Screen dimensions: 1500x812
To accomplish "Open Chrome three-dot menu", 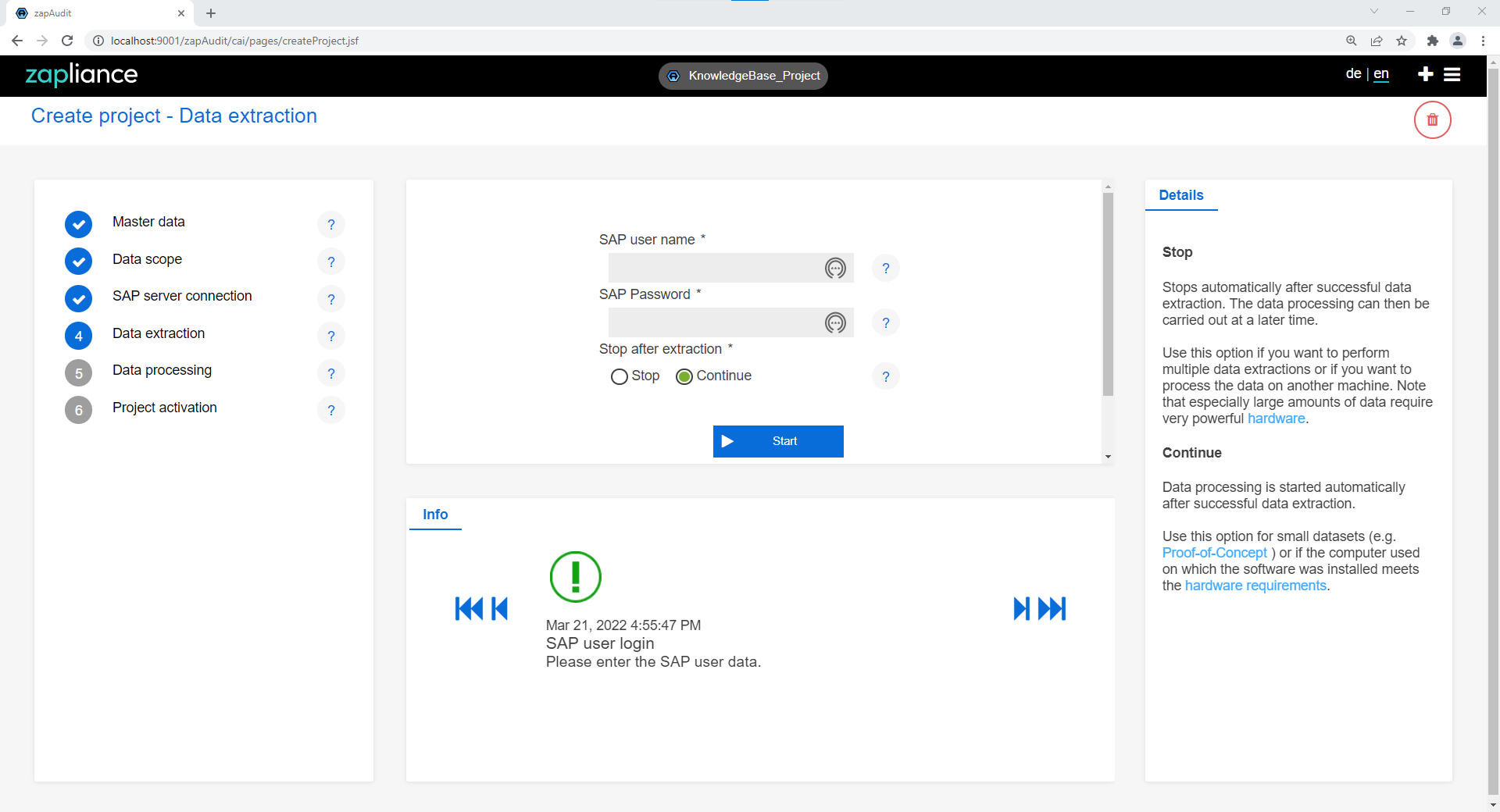I will (1483, 41).
